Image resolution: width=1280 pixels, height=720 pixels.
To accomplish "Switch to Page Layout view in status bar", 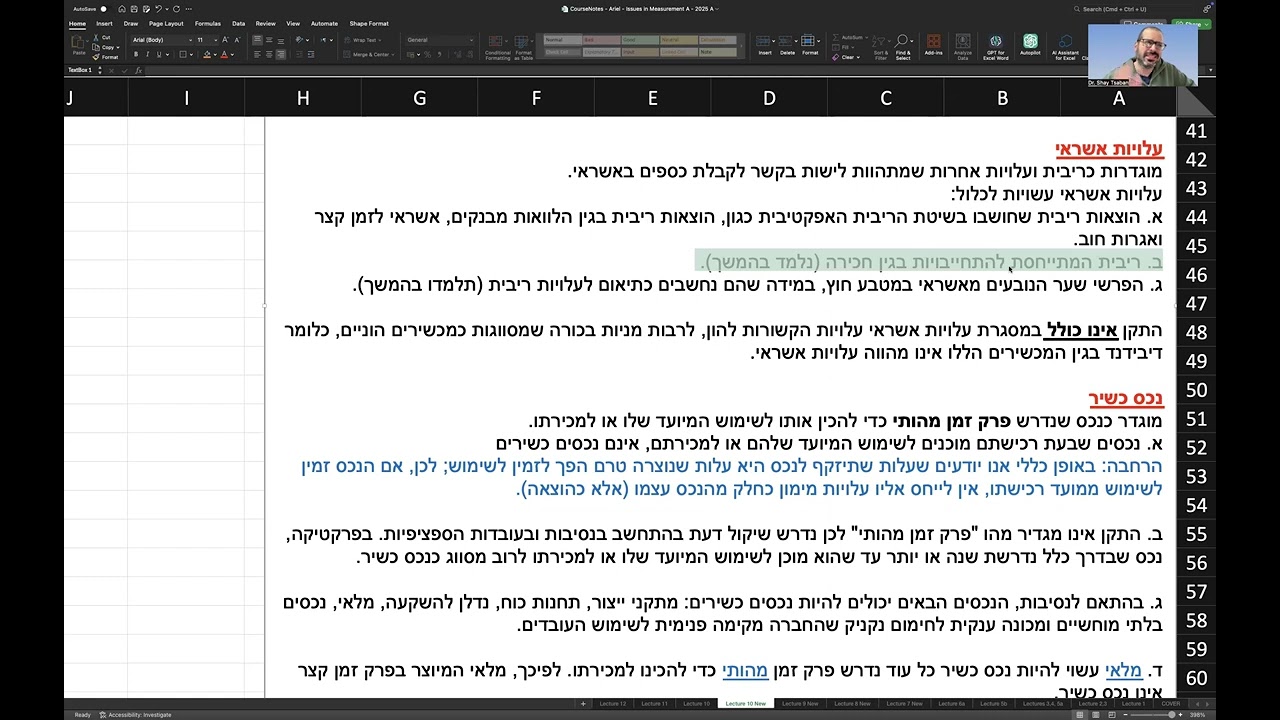I will pyautogui.click(x=1095, y=715).
